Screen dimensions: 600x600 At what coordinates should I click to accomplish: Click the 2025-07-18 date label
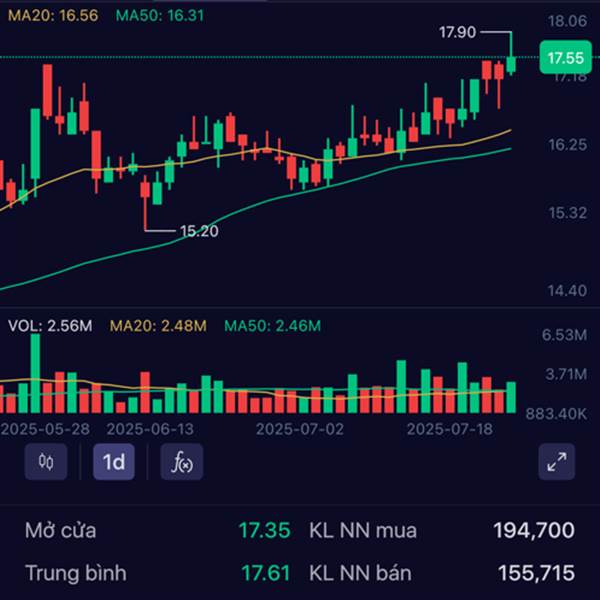pos(450,429)
